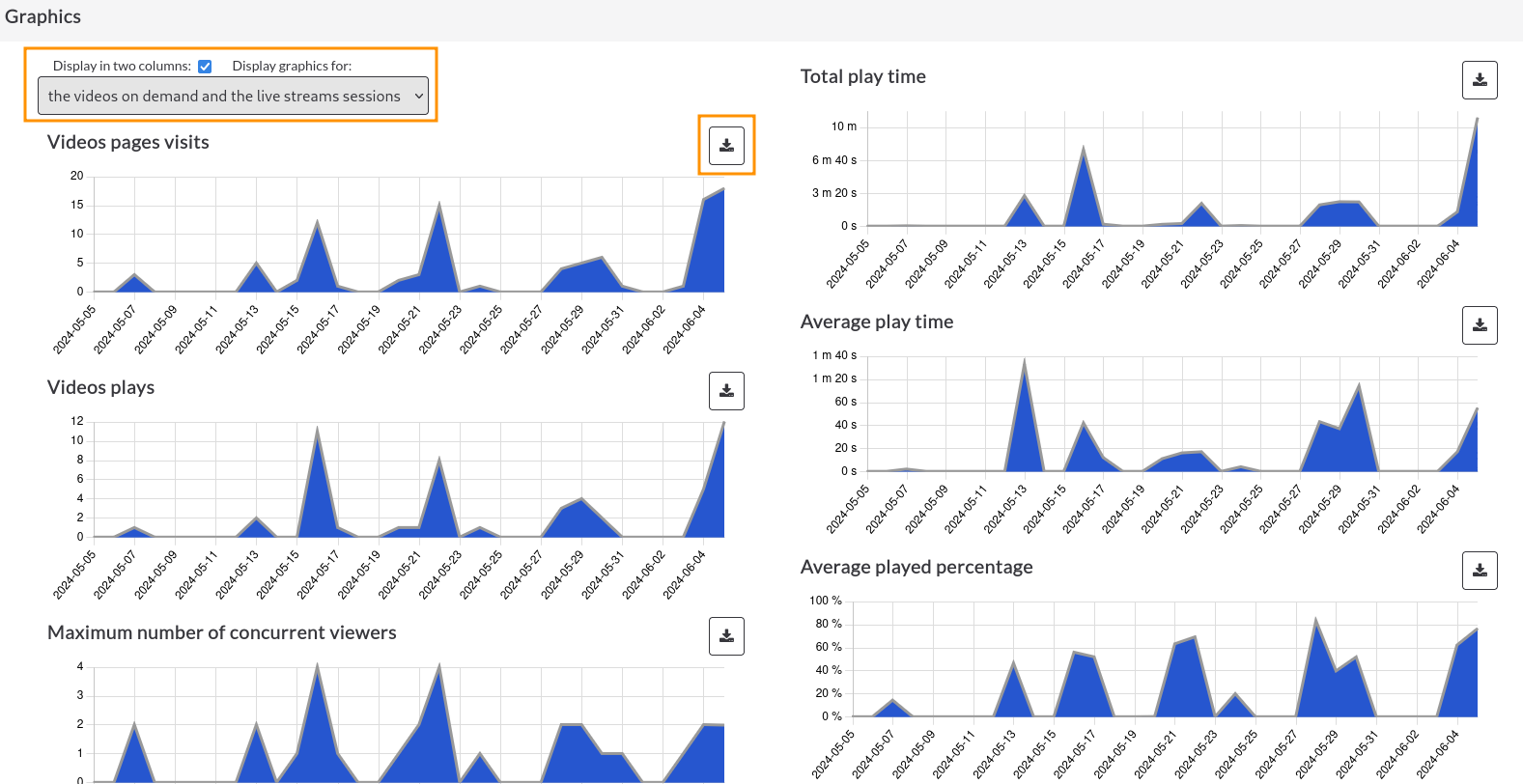Download the Maximum concurrent viewers chart
Image resolution: width=1523 pixels, height=784 pixels.
tap(726, 636)
